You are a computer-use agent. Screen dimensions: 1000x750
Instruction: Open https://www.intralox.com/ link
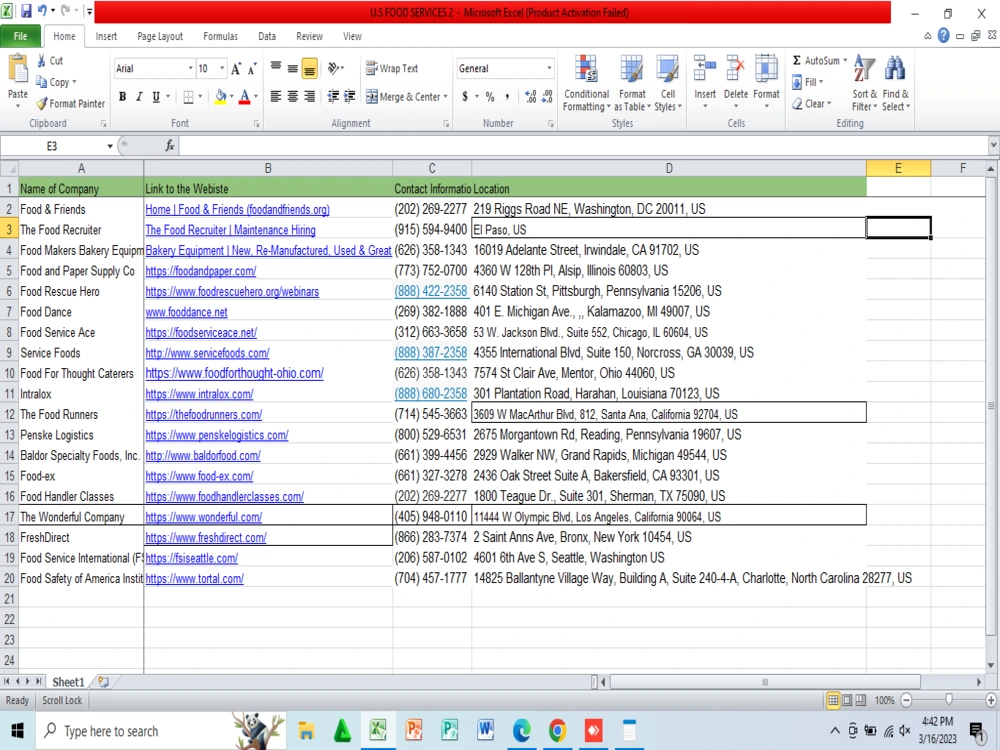pos(199,394)
